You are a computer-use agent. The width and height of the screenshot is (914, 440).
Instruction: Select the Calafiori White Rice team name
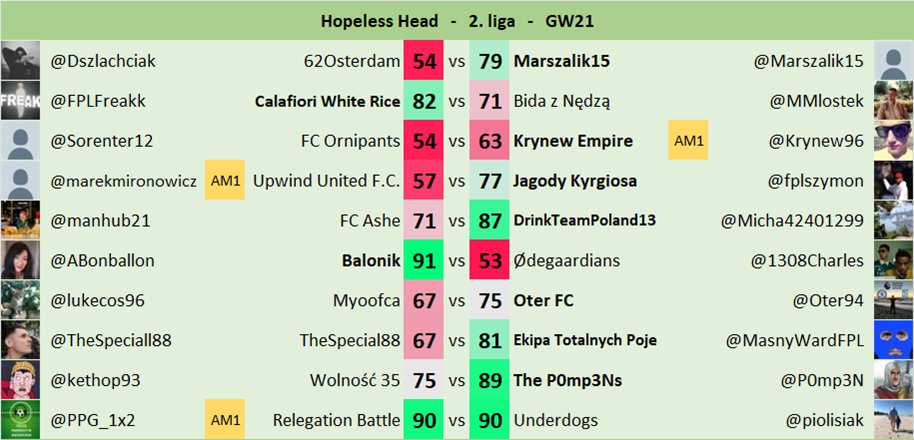[327, 101]
